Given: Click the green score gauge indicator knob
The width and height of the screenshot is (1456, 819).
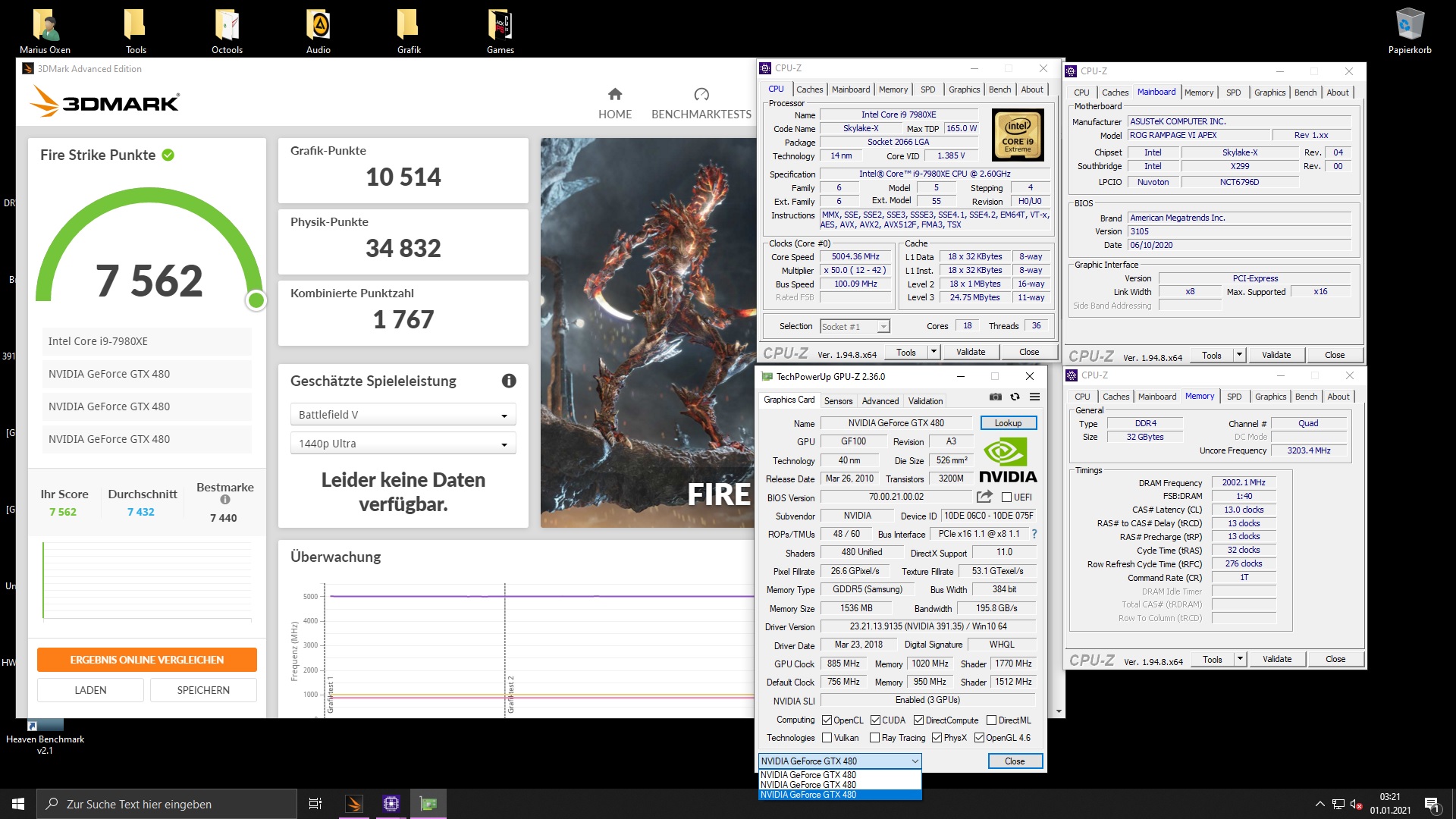Looking at the screenshot, I should pos(256,300).
